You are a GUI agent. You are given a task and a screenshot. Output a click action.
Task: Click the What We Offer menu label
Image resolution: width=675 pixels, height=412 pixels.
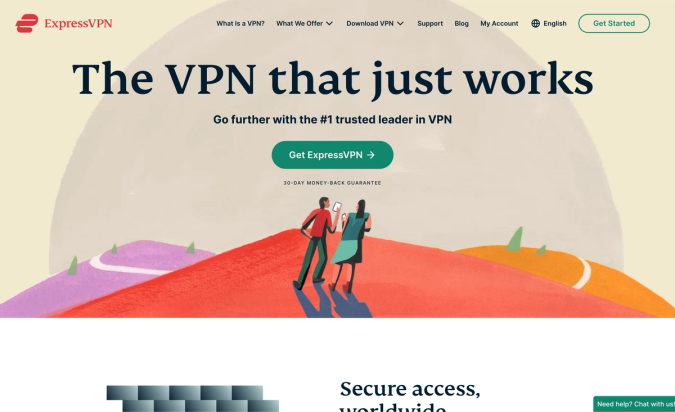point(300,23)
